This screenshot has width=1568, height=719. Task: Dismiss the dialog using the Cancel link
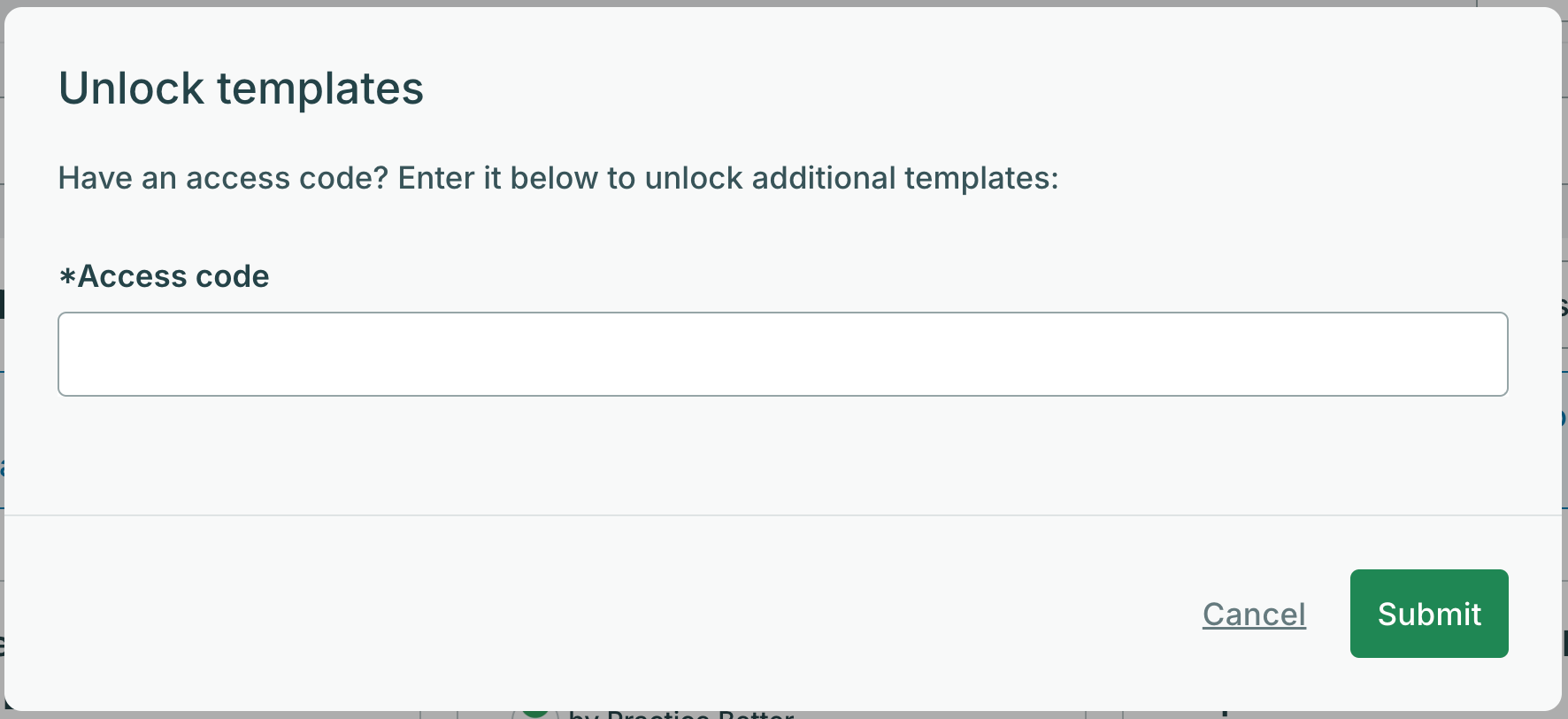pyautogui.click(x=1254, y=614)
